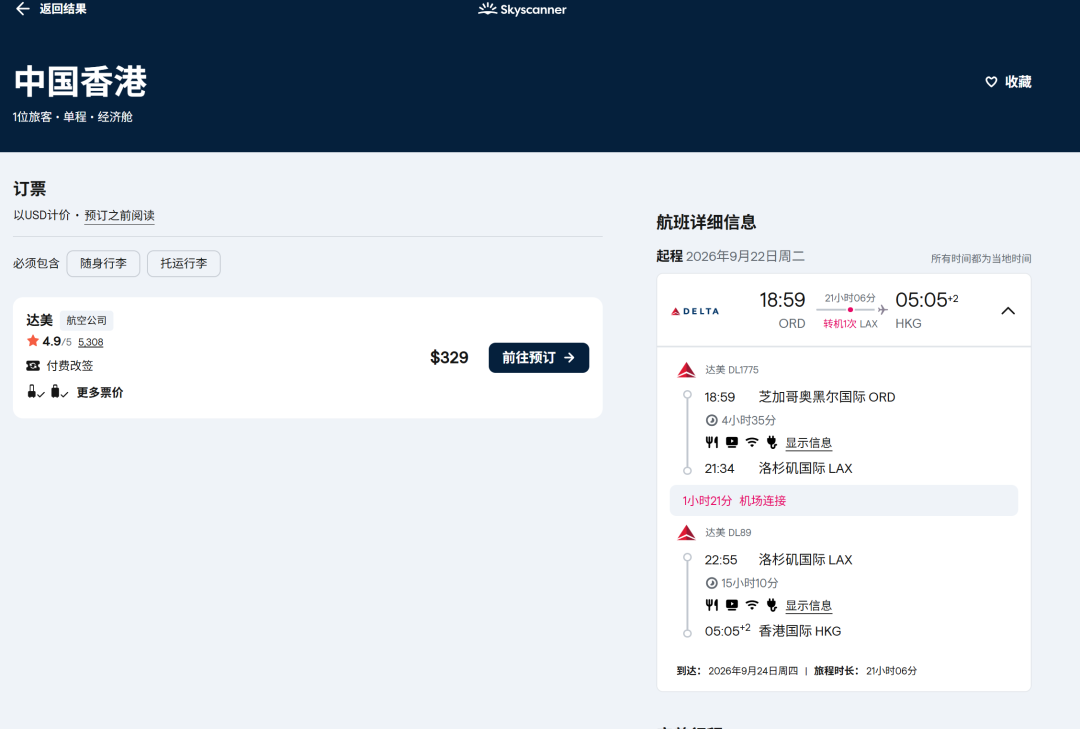Click 收藏 label next to heart
This screenshot has height=729, width=1080.
point(1018,82)
